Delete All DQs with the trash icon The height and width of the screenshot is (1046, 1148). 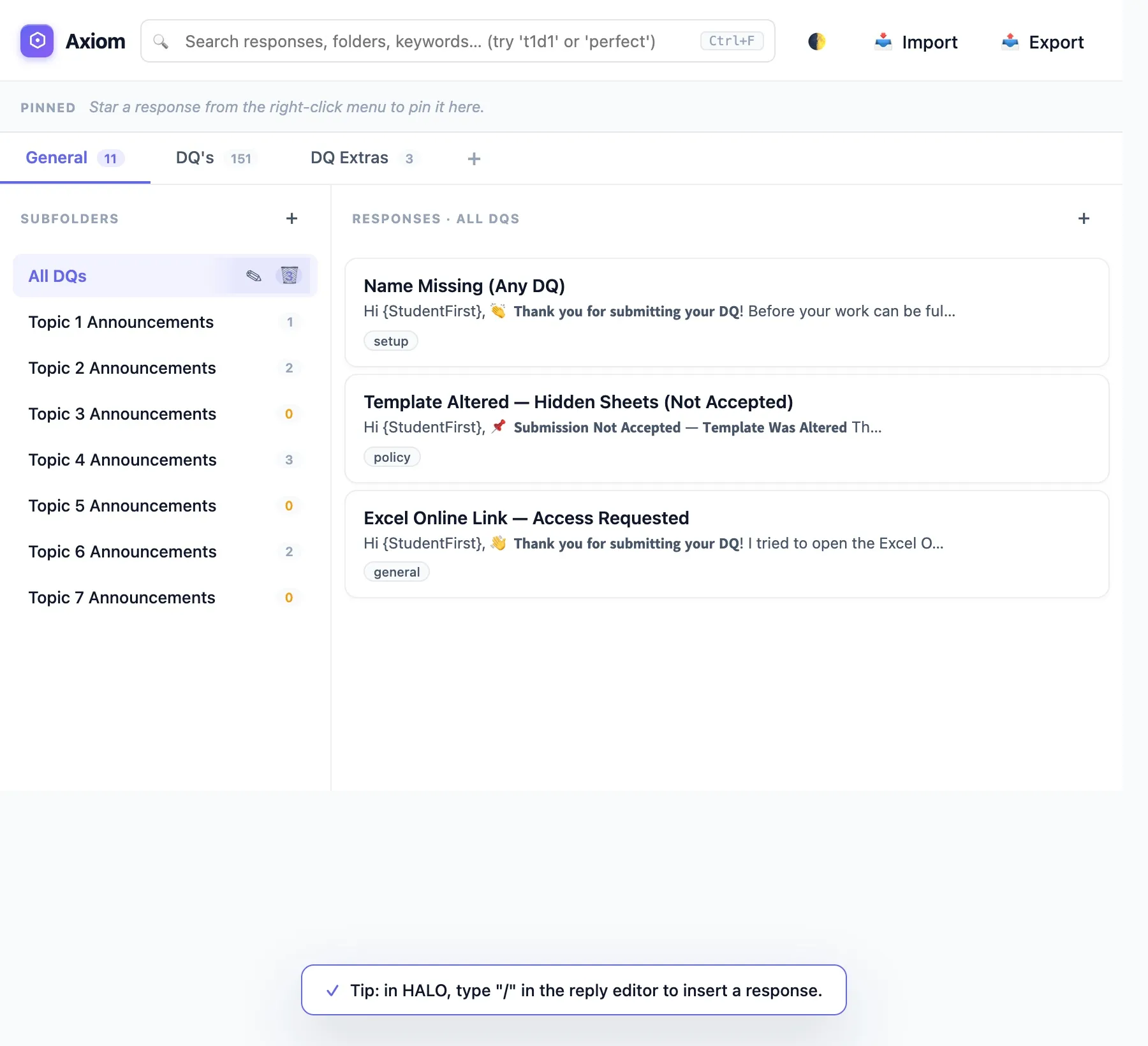tap(290, 276)
